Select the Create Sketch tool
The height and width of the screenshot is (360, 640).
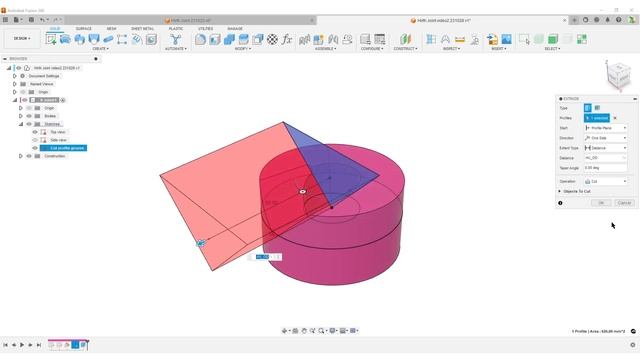coord(51,39)
